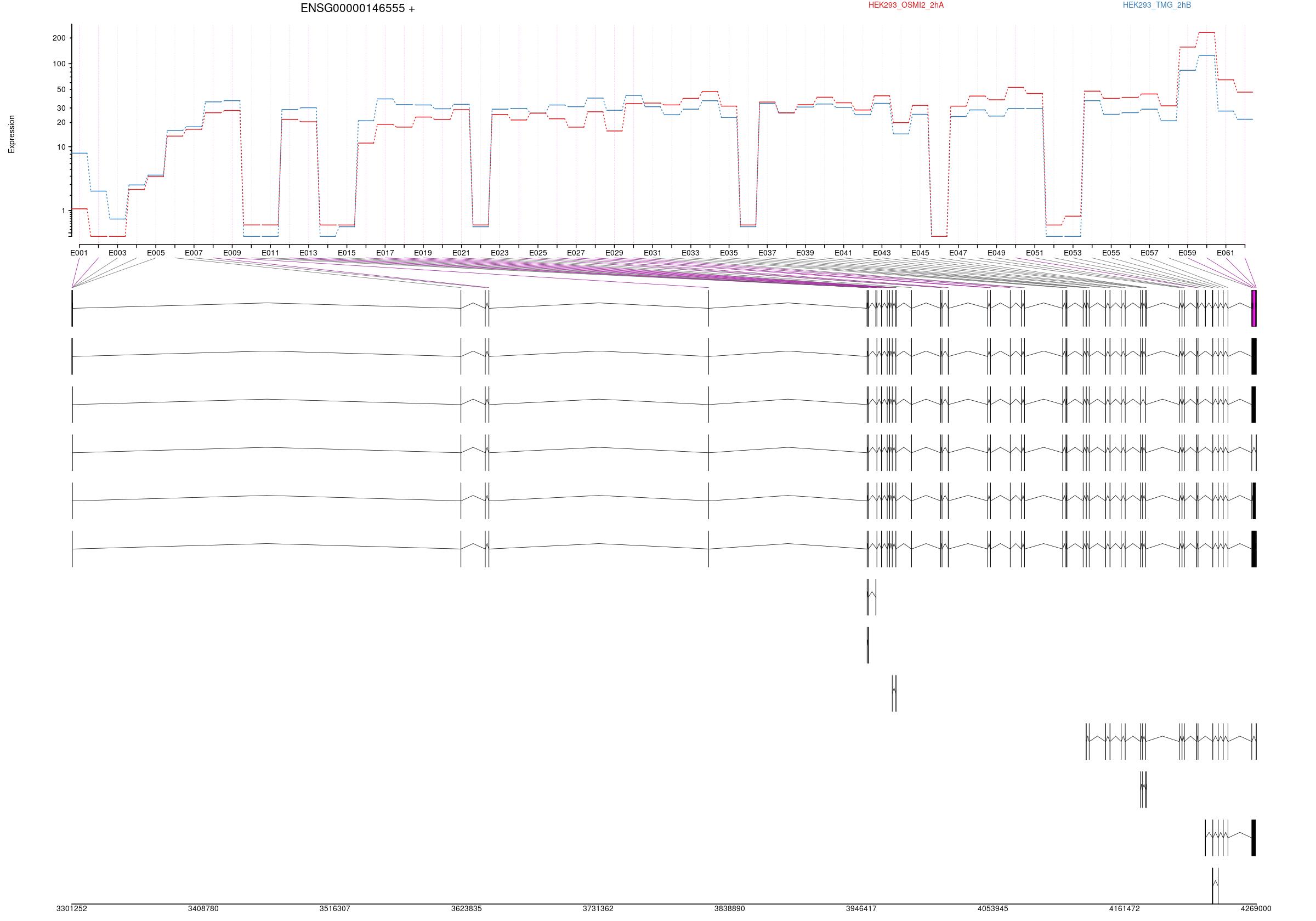Click exon bin label E003
The width and height of the screenshot is (1316, 921).
pyautogui.click(x=117, y=253)
